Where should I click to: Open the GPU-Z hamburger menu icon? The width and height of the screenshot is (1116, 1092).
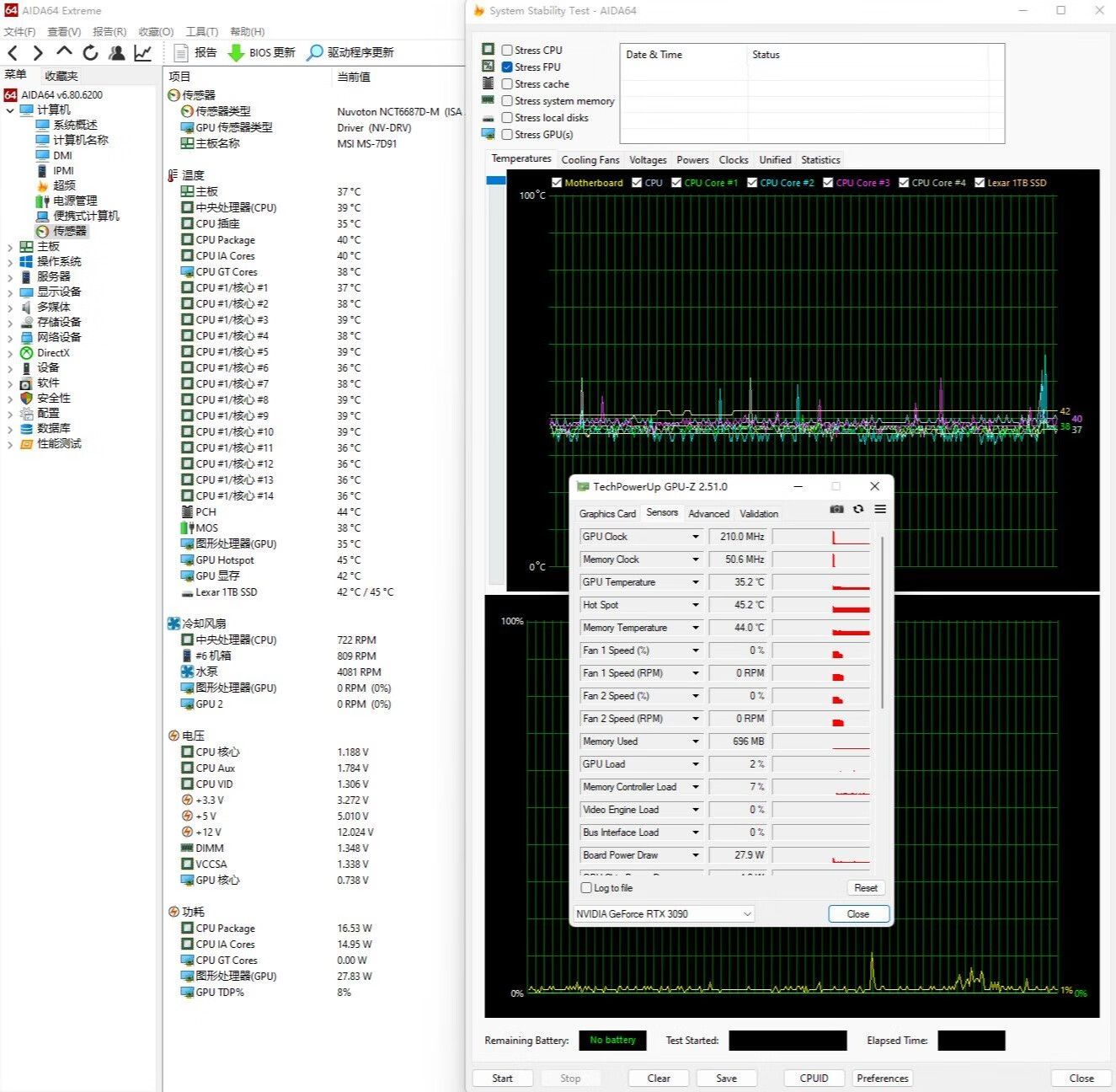[x=880, y=509]
